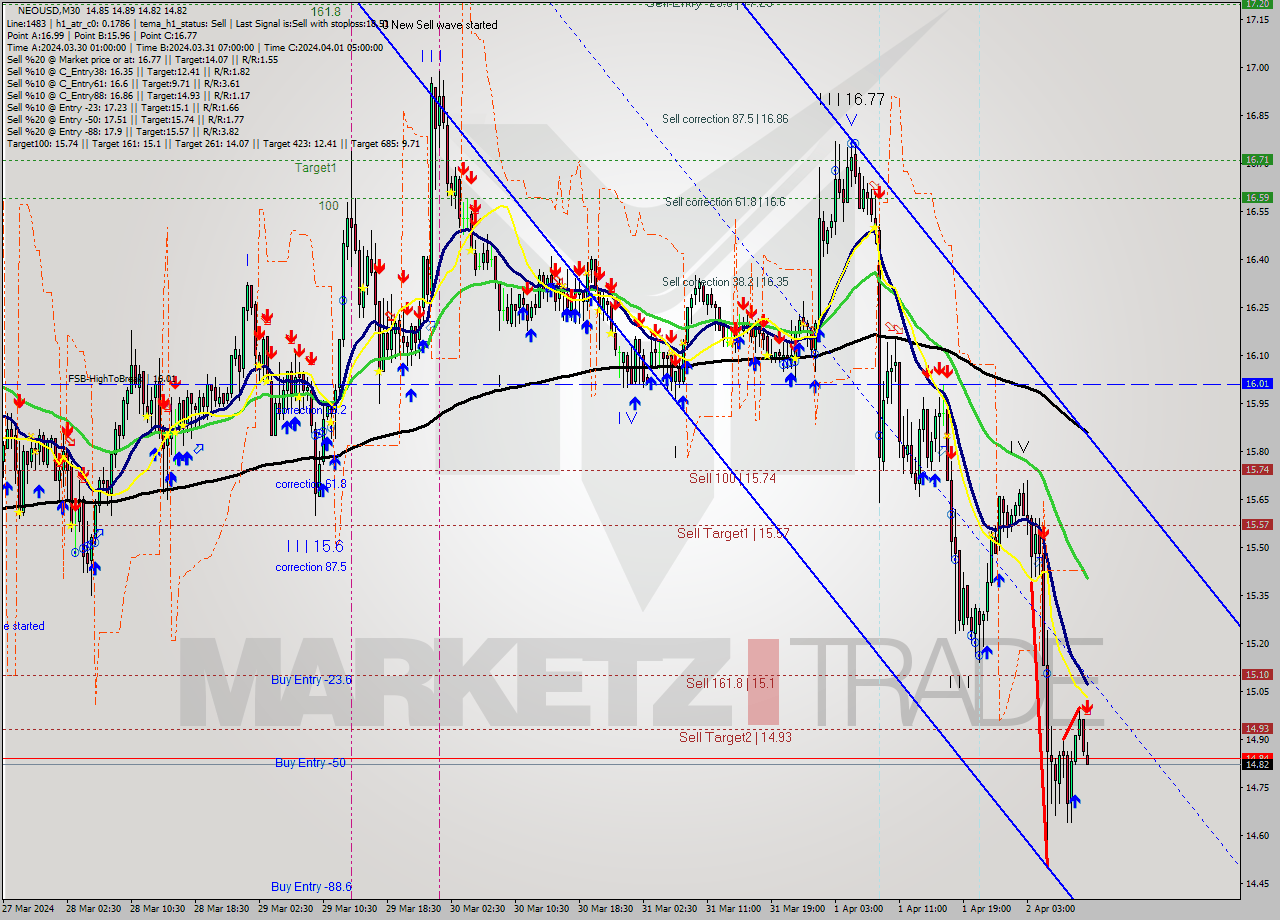
Task: Click the blue 16.01 price tag
Action: coord(1256,384)
